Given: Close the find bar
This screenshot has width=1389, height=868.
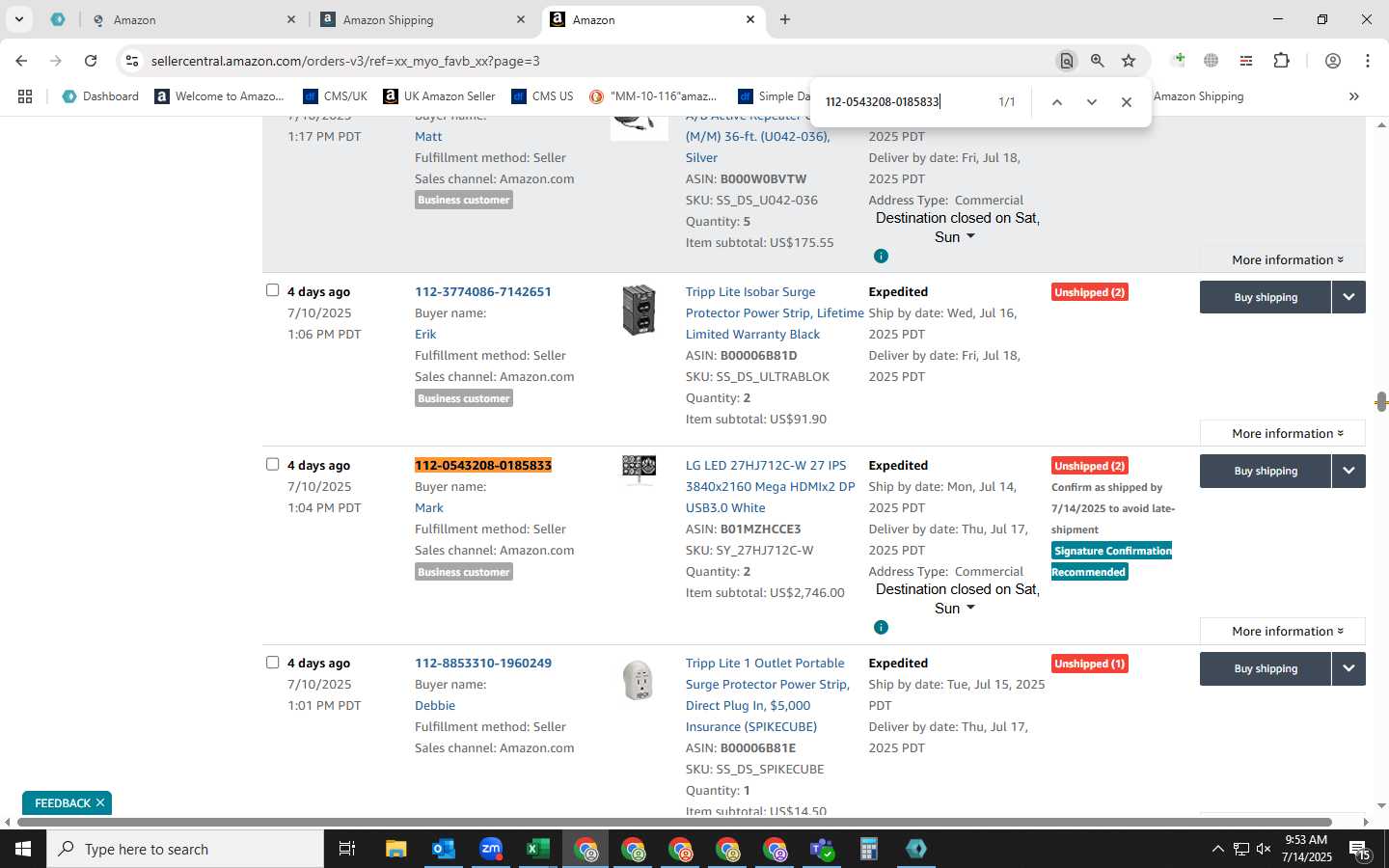Looking at the screenshot, I should [x=1127, y=102].
